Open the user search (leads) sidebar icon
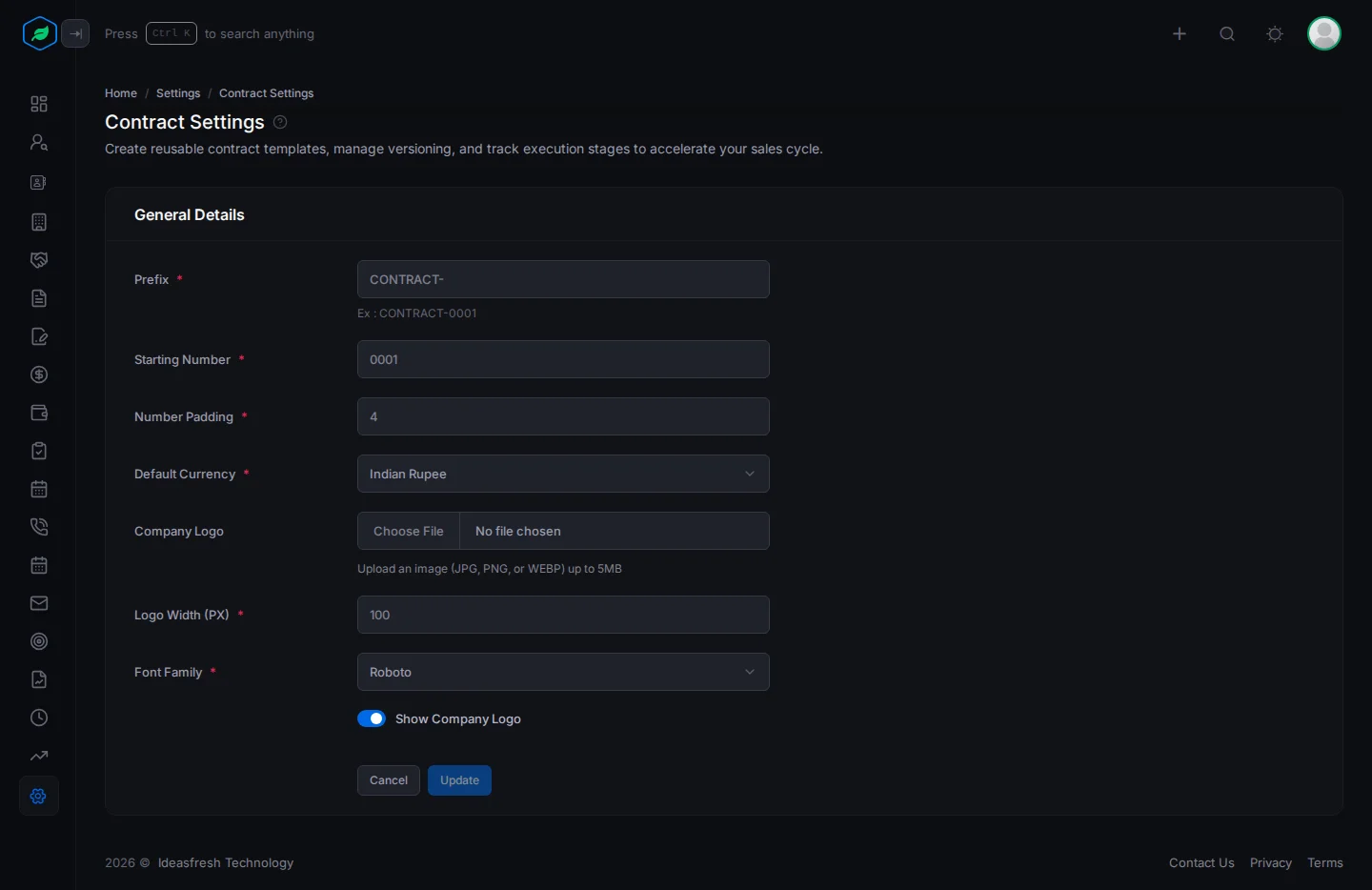Screen dimensions: 1372x890 (x=39, y=142)
